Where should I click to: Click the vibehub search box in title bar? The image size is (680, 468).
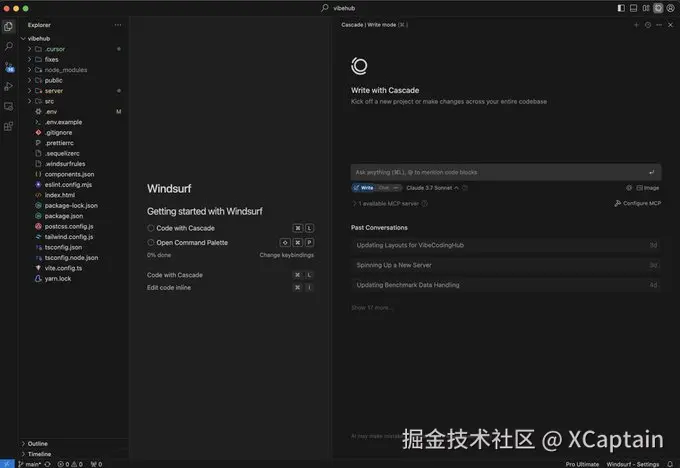coord(339,8)
